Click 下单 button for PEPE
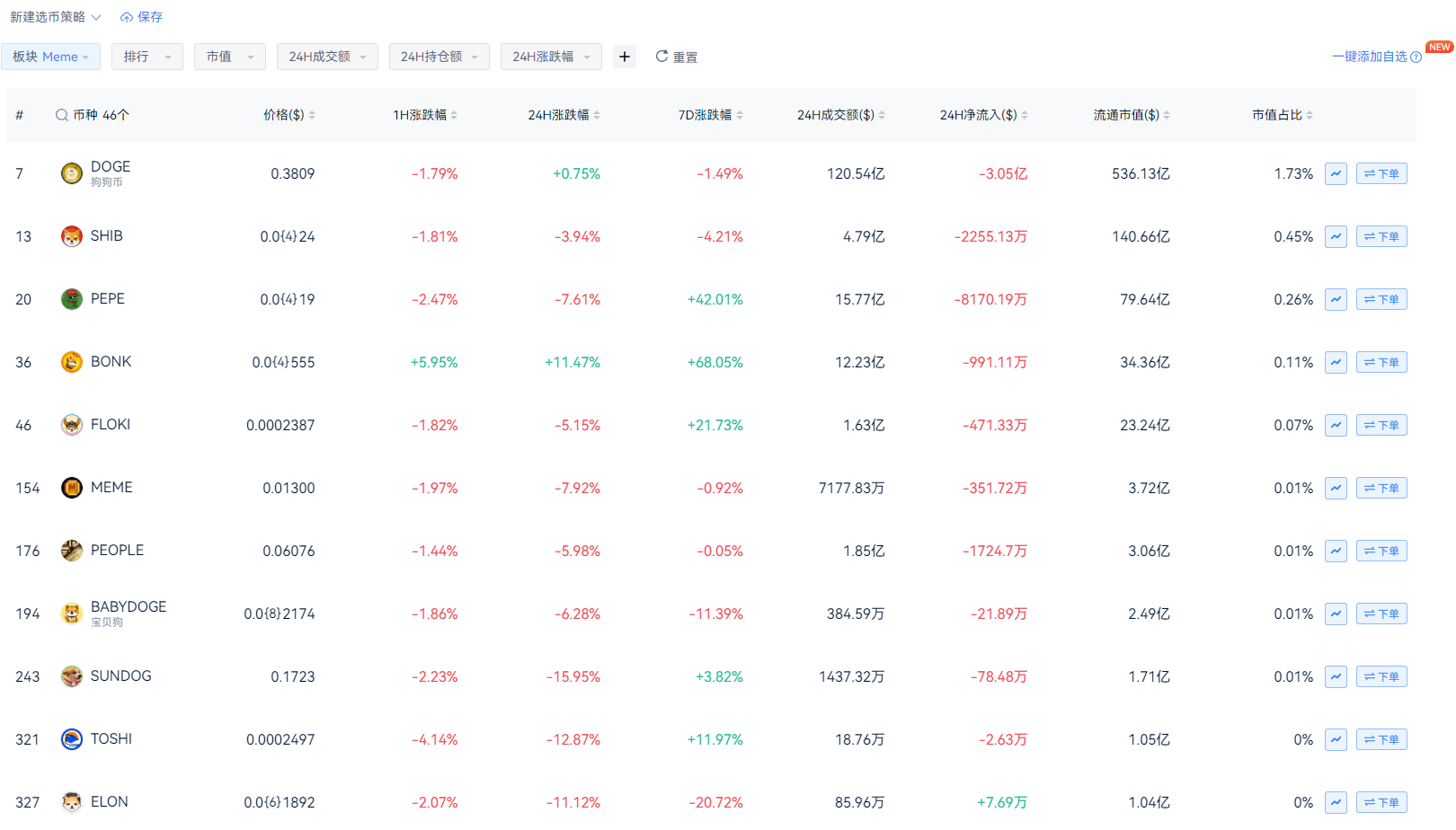Screen dimensions: 1456x830 click(1381, 299)
